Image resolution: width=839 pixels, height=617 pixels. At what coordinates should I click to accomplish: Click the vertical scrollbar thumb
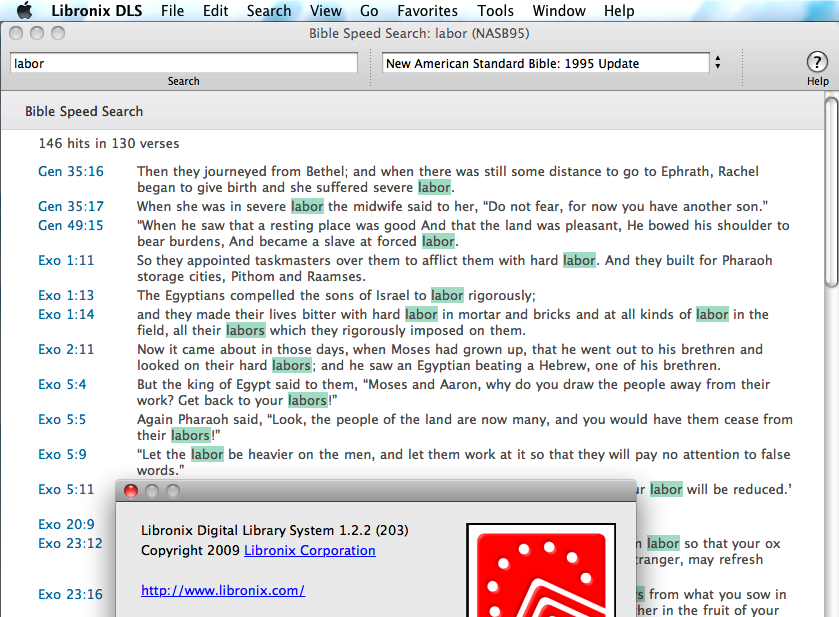click(x=831, y=192)
